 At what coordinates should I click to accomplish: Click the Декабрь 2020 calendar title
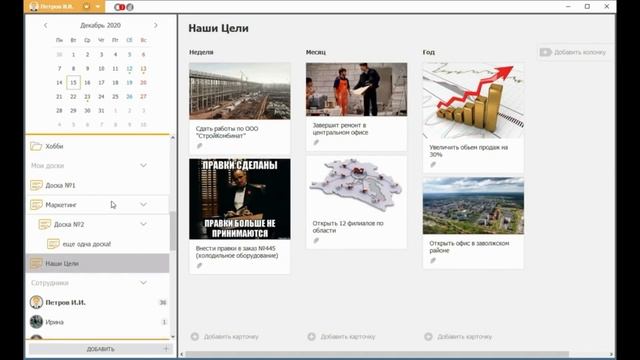click(100, 25)
